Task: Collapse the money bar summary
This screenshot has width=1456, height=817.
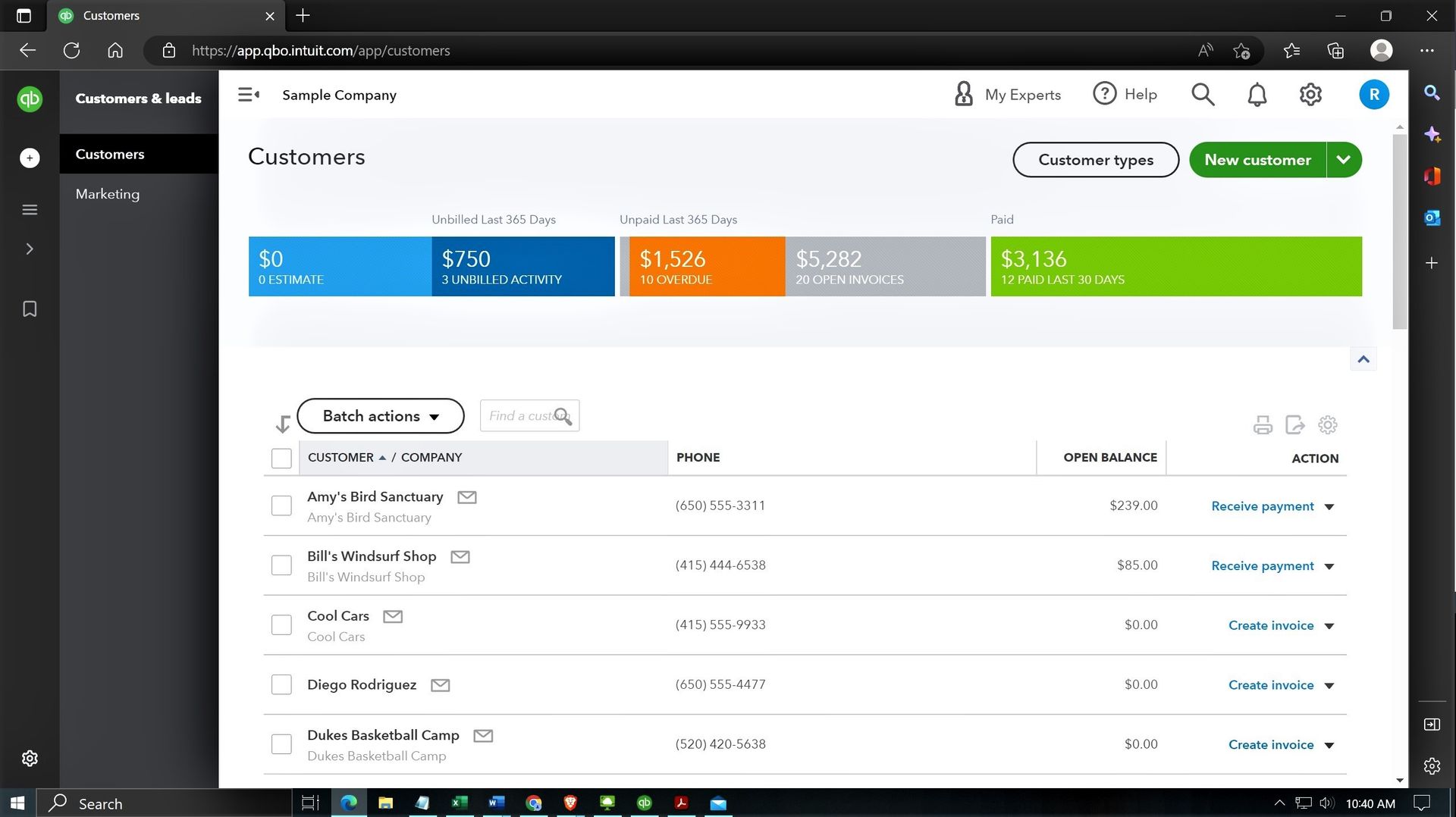Action: [1363, 358]
